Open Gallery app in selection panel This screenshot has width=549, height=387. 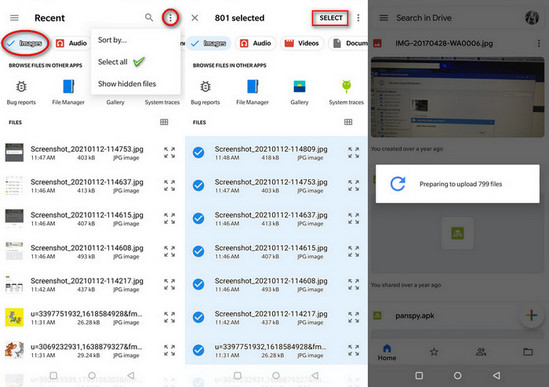pos(299,92)
